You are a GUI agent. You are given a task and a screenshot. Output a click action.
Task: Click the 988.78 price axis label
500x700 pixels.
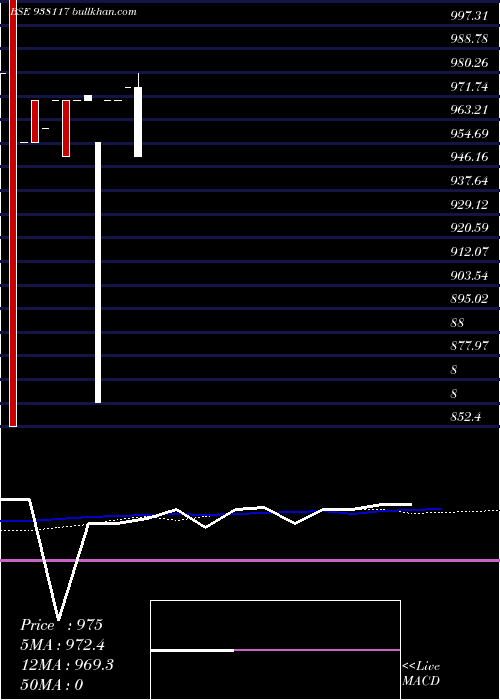pos(469,39)
